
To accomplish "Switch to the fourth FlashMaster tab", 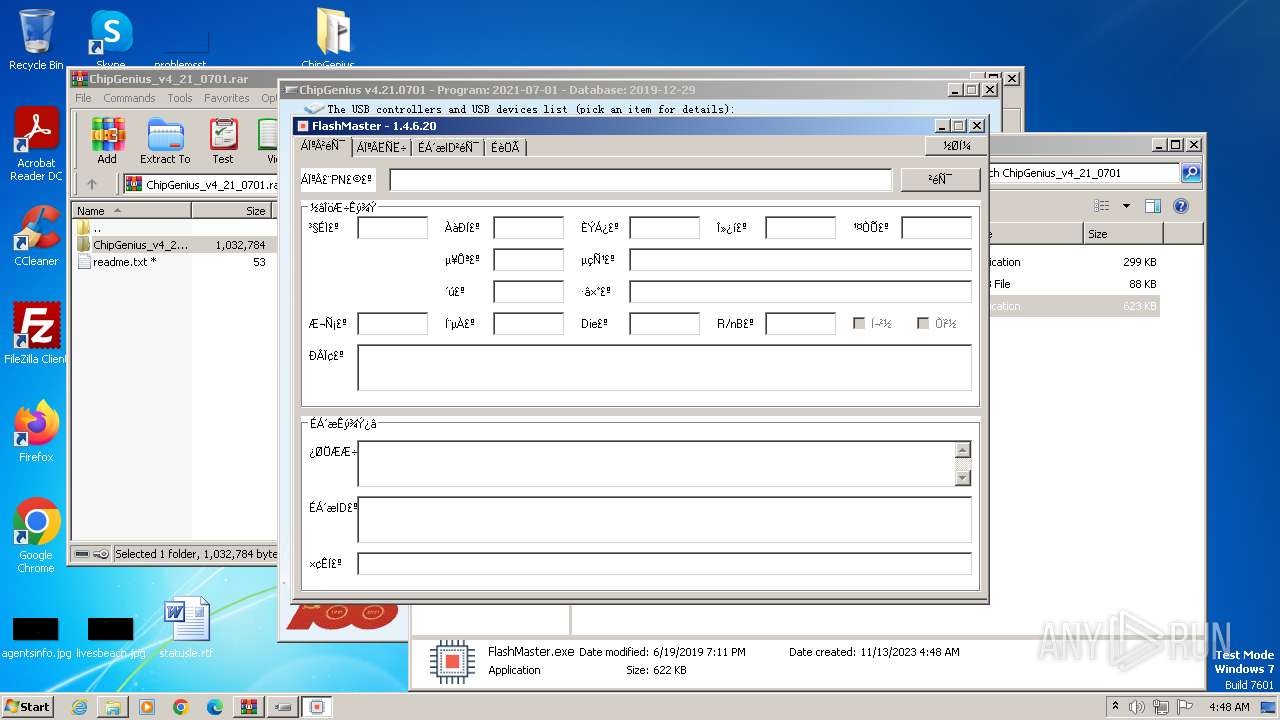I will (505, 147).
